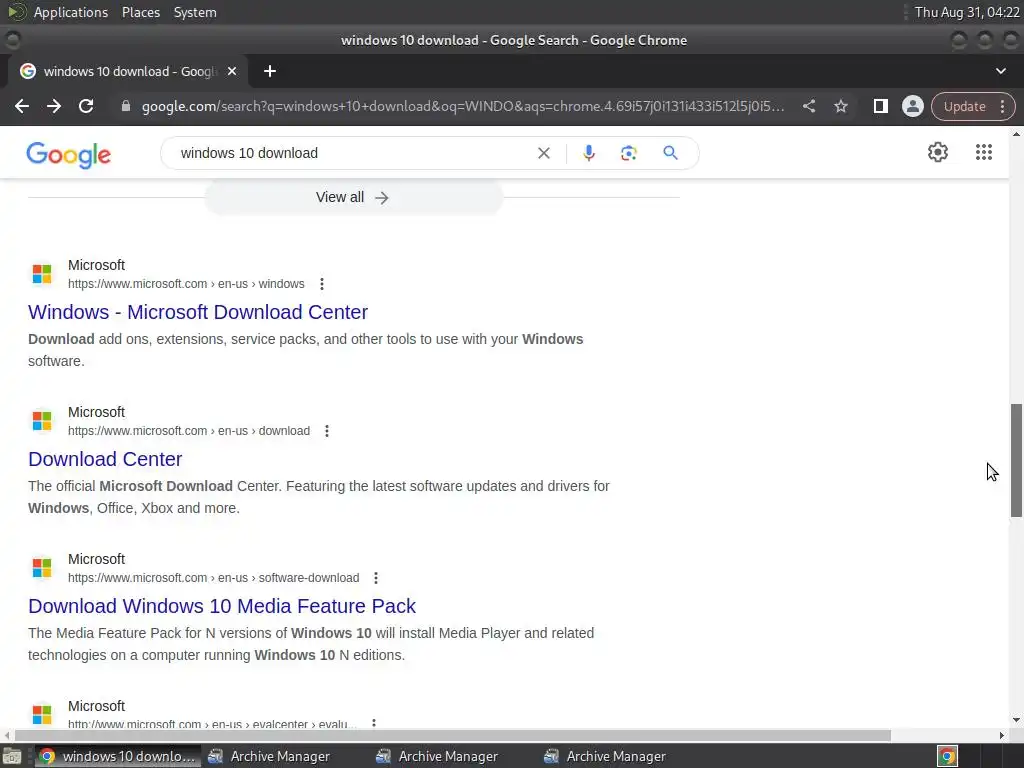This screenshot has height=768, width=1024.
Task: Open Download Windows 10 Media Feature Pack
Action: pos(222,606)
